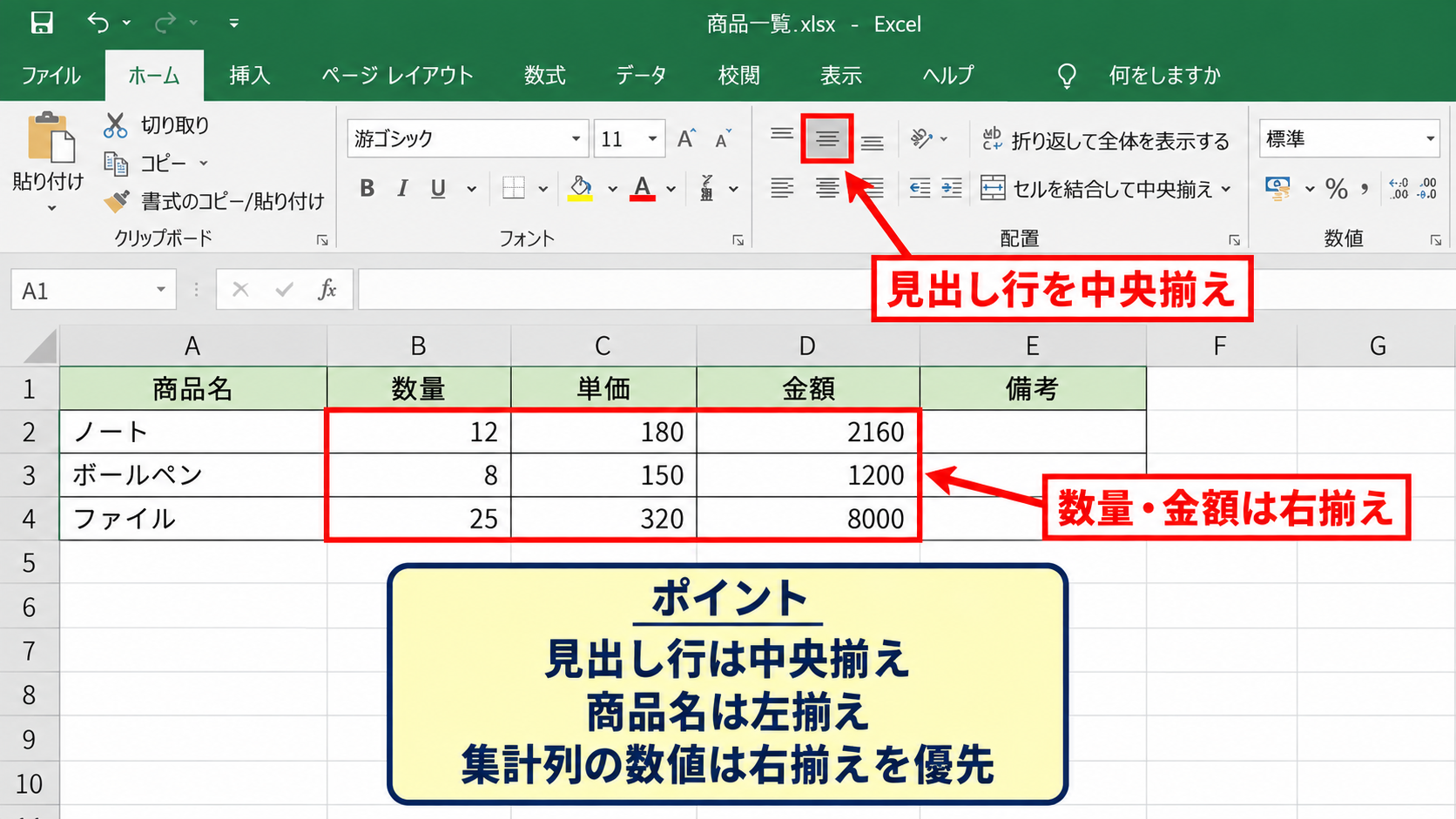Image resolution: width=1456 pixels, height=819 pixels.
Task: Decrease decimal places
Action: coord(1428,188)
